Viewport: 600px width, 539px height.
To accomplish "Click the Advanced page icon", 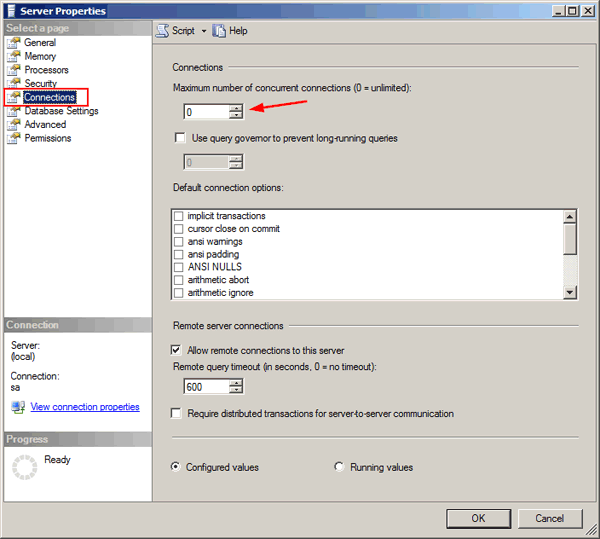I will (13, 124).
